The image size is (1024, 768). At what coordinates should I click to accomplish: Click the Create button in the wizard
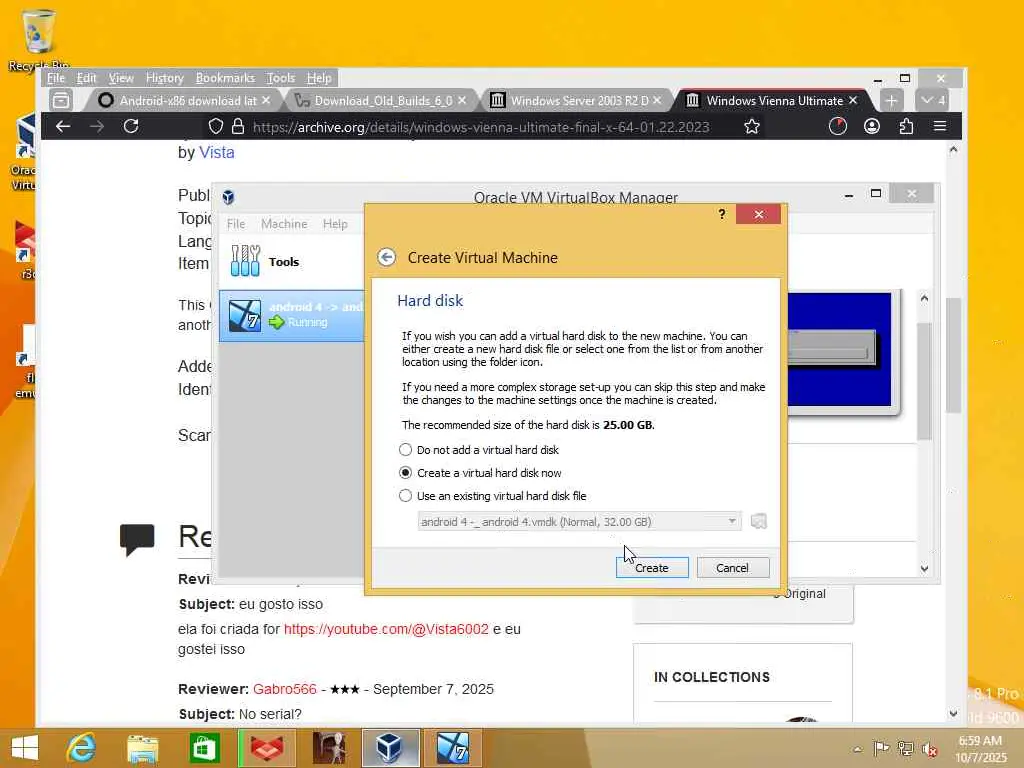pos(652,568)
